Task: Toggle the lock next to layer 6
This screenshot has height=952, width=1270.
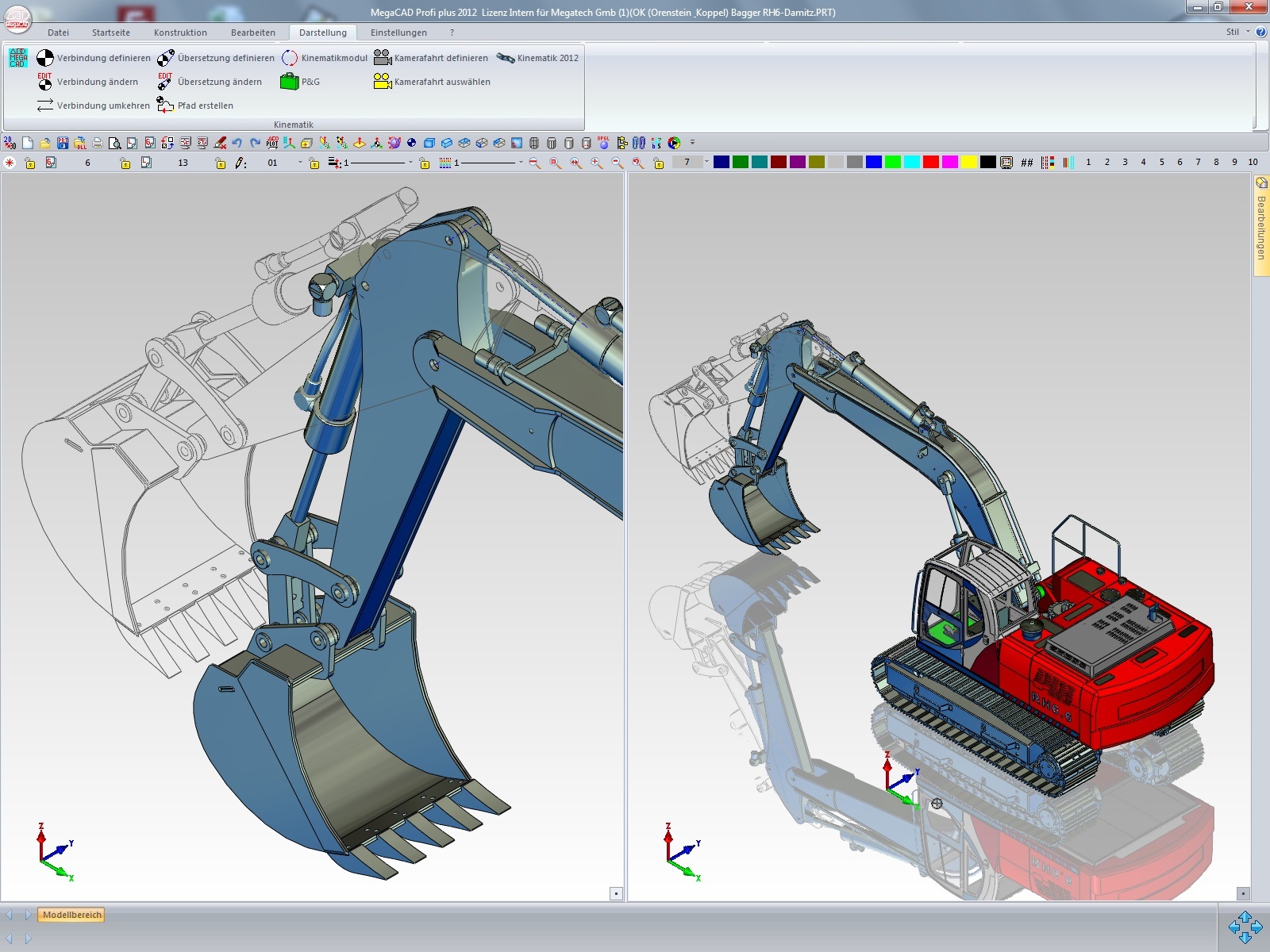Action: point(30,163)
